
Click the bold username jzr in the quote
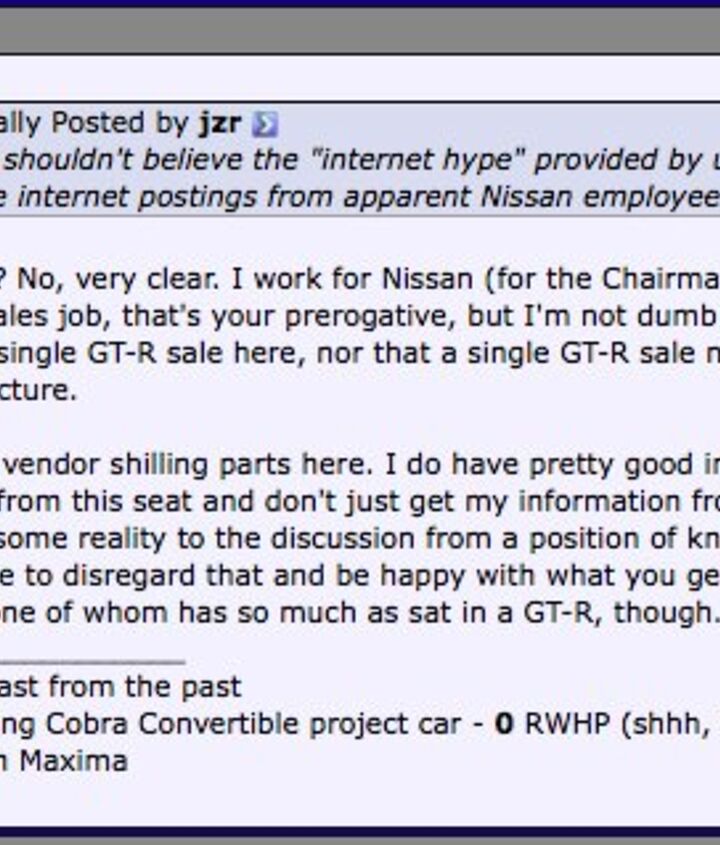[x=219, y=123]
